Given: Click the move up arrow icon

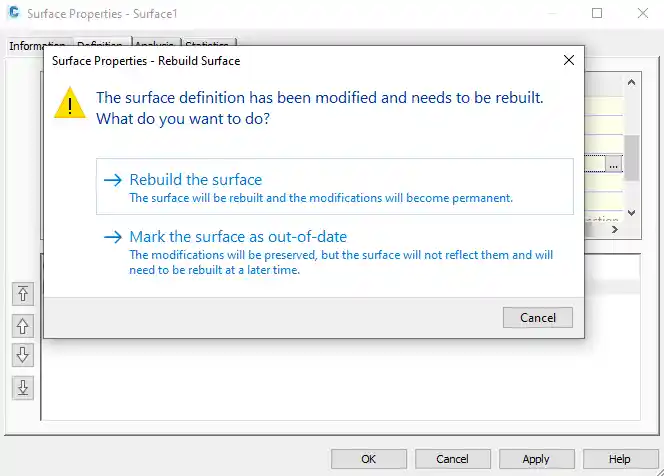Looking at the screenshot, I should point(24,325).
